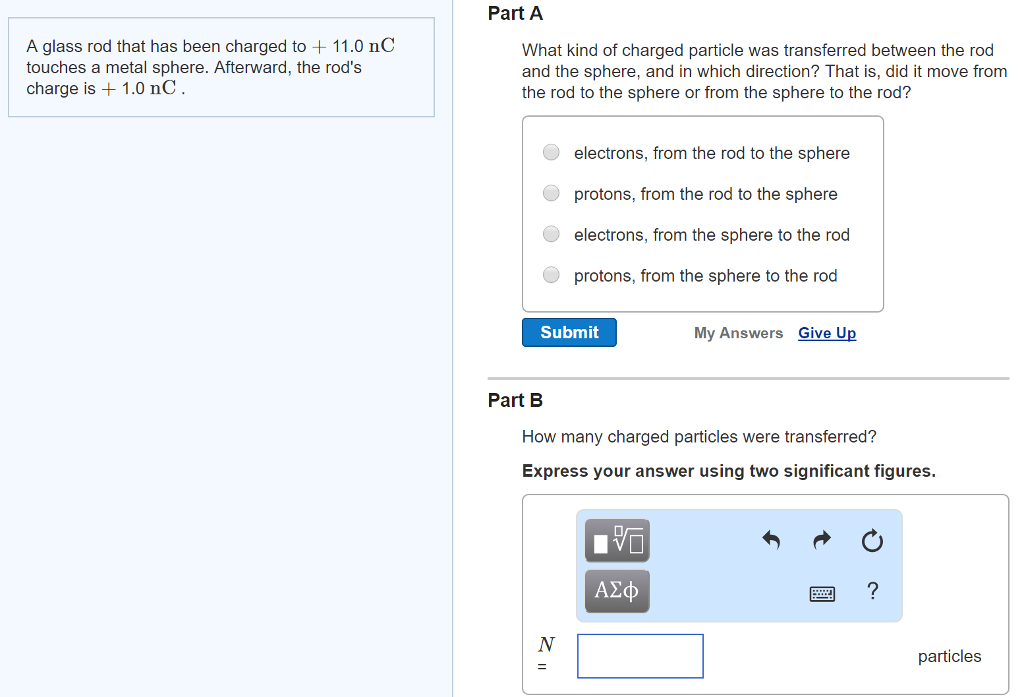Click the Part B heading
This screenshot has width=1024, height=697.
click(x=516, y=400)
